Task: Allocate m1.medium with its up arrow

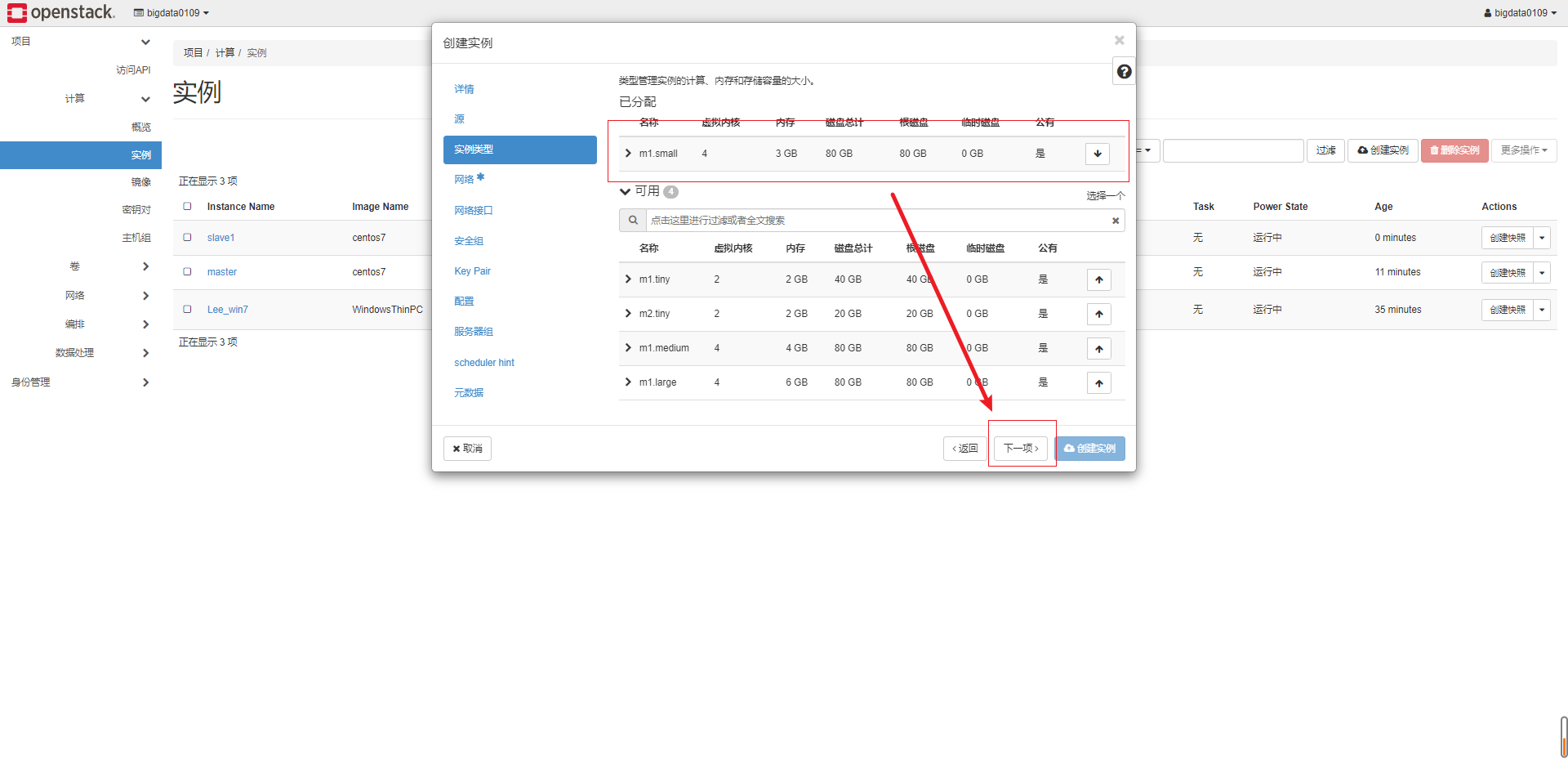Action: tap(1099, 349)
